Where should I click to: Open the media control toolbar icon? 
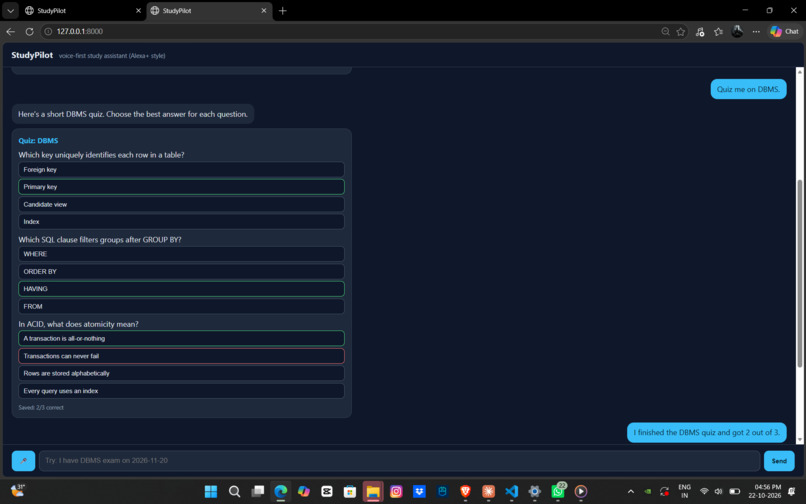coord(700,31)
